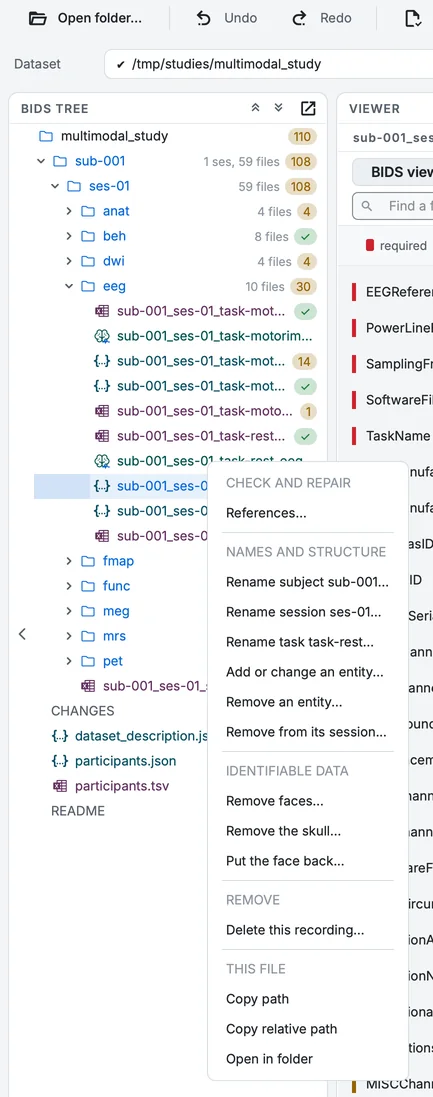The height and width of the screenshot is (1097, 433).
Task: Select README file in tree
Action: [x=78, y=811]
